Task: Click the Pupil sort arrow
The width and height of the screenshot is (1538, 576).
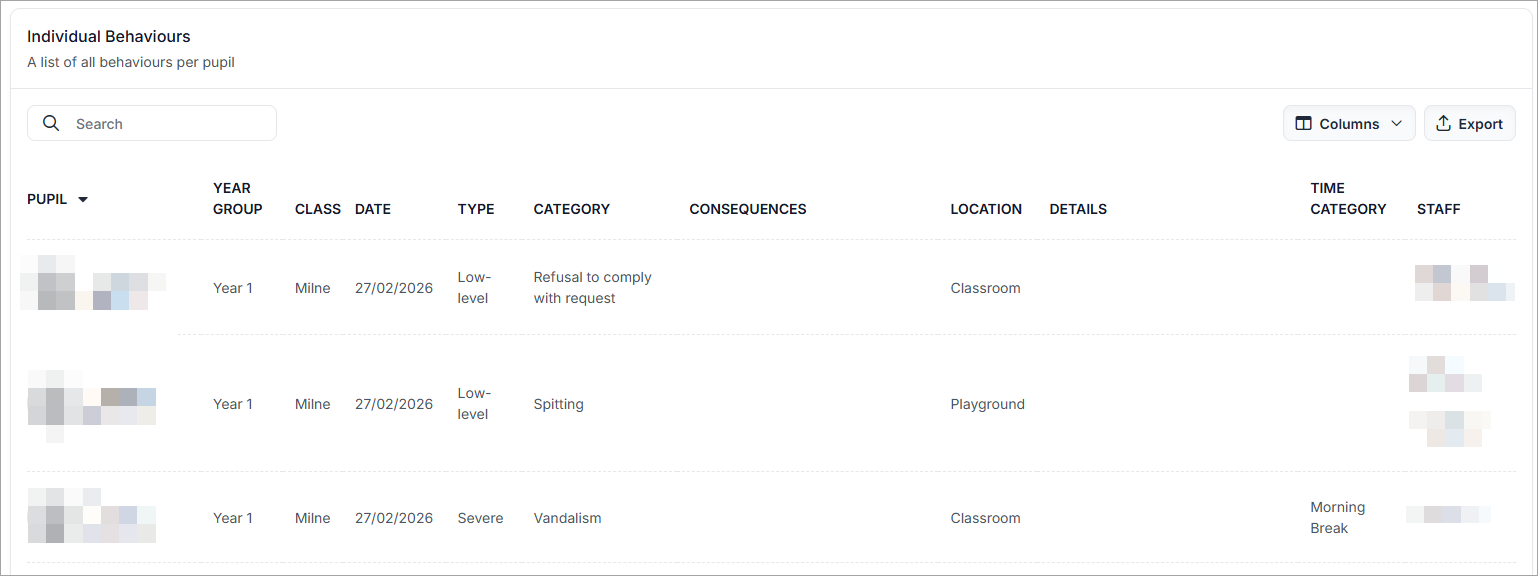Action: point(83,199)
